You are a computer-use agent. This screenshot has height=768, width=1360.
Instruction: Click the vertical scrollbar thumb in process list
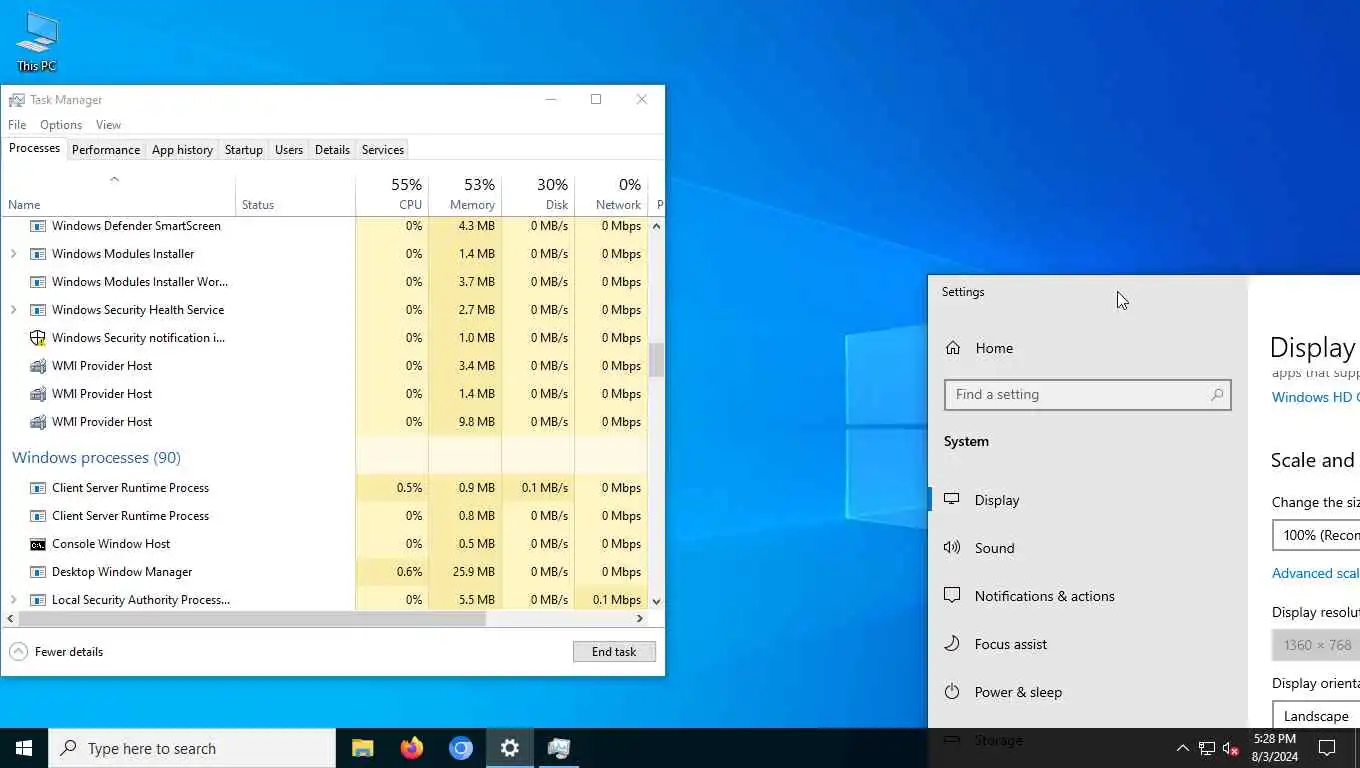pos(656,360)
